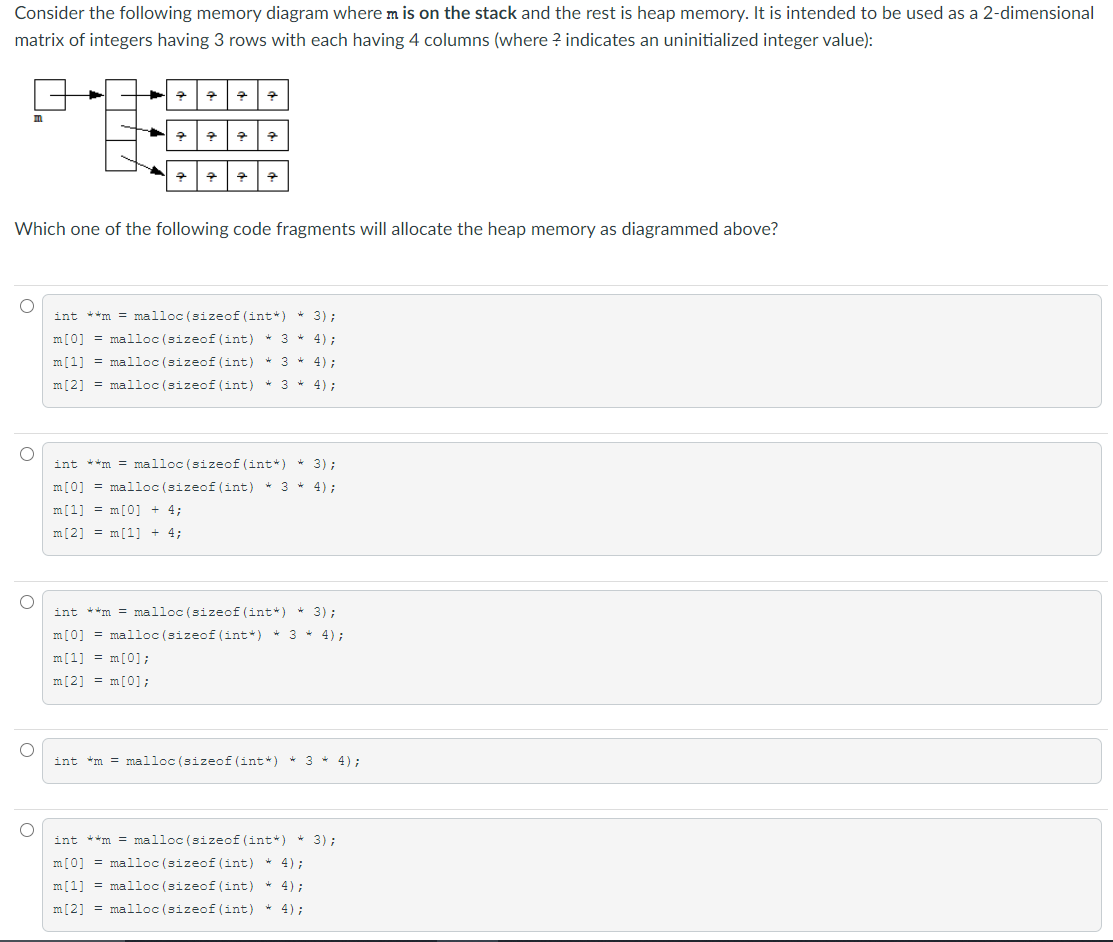Select the radio button for the first answer option
1113x942 pixels.
27,305
